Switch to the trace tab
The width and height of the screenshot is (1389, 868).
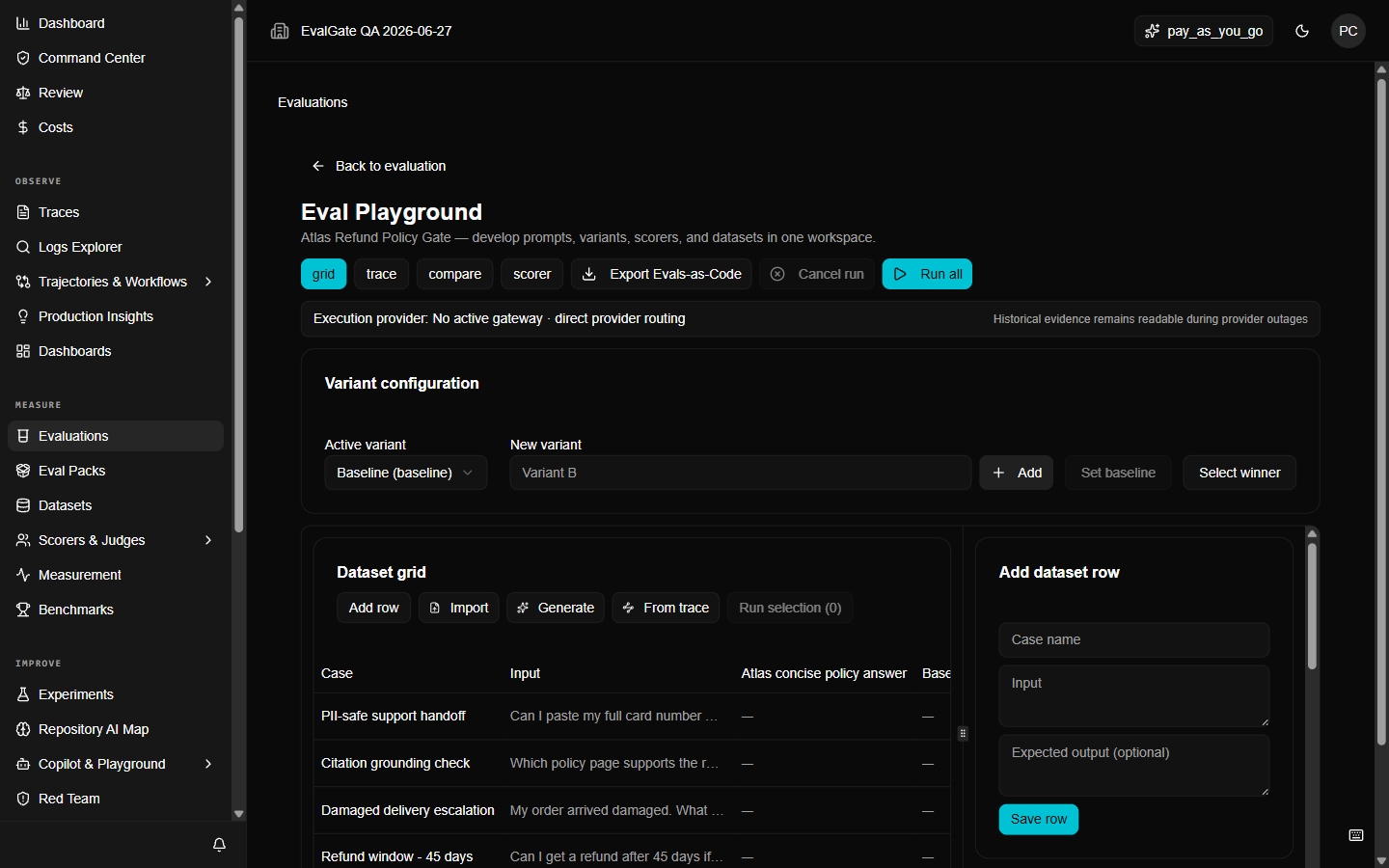[381, 274]
